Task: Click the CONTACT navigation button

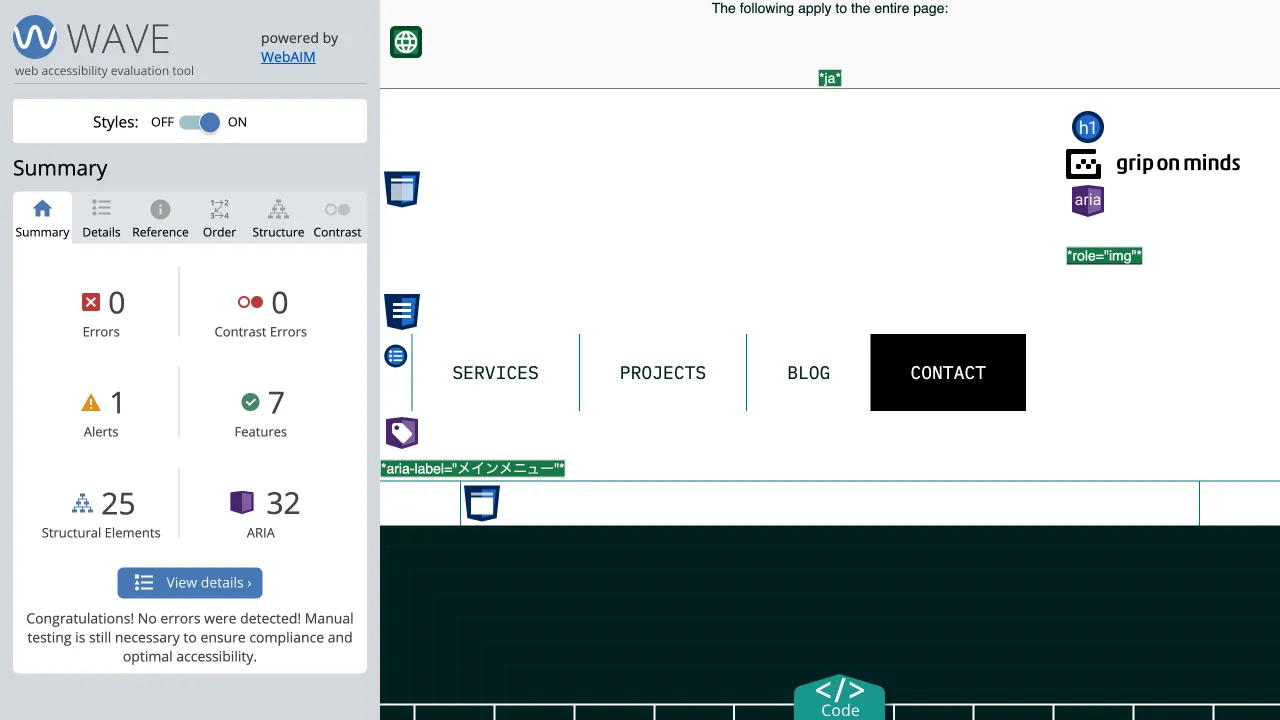Action: point(948,373)
